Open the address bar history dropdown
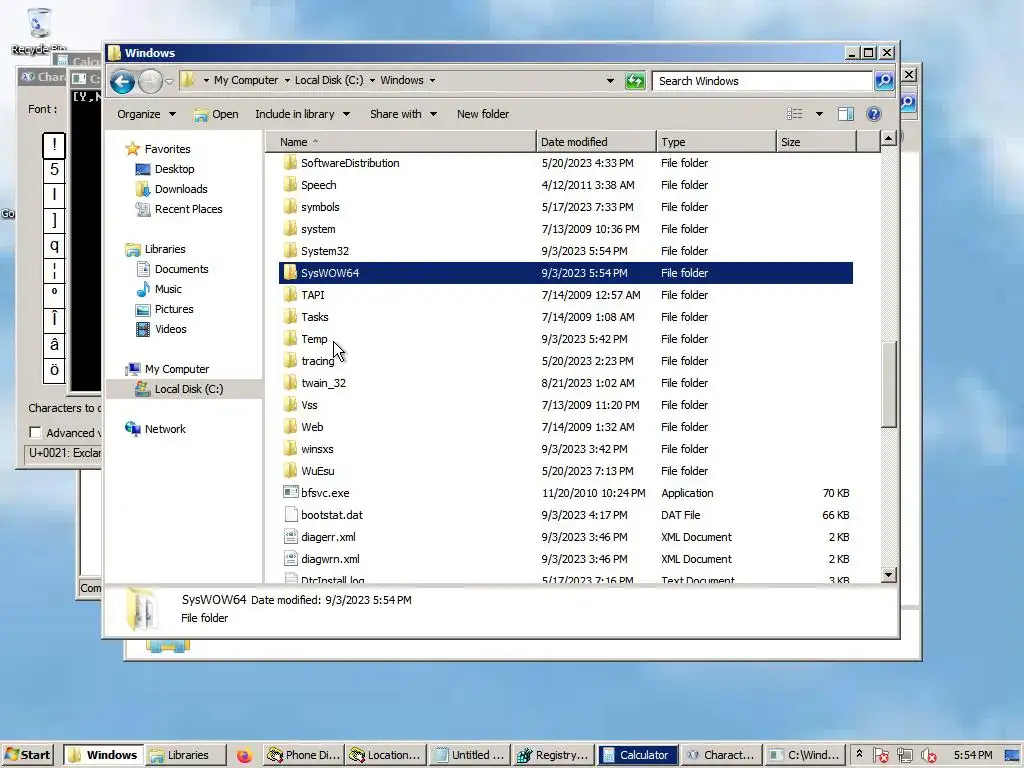1024x768 pixels. tap(610, 81)
